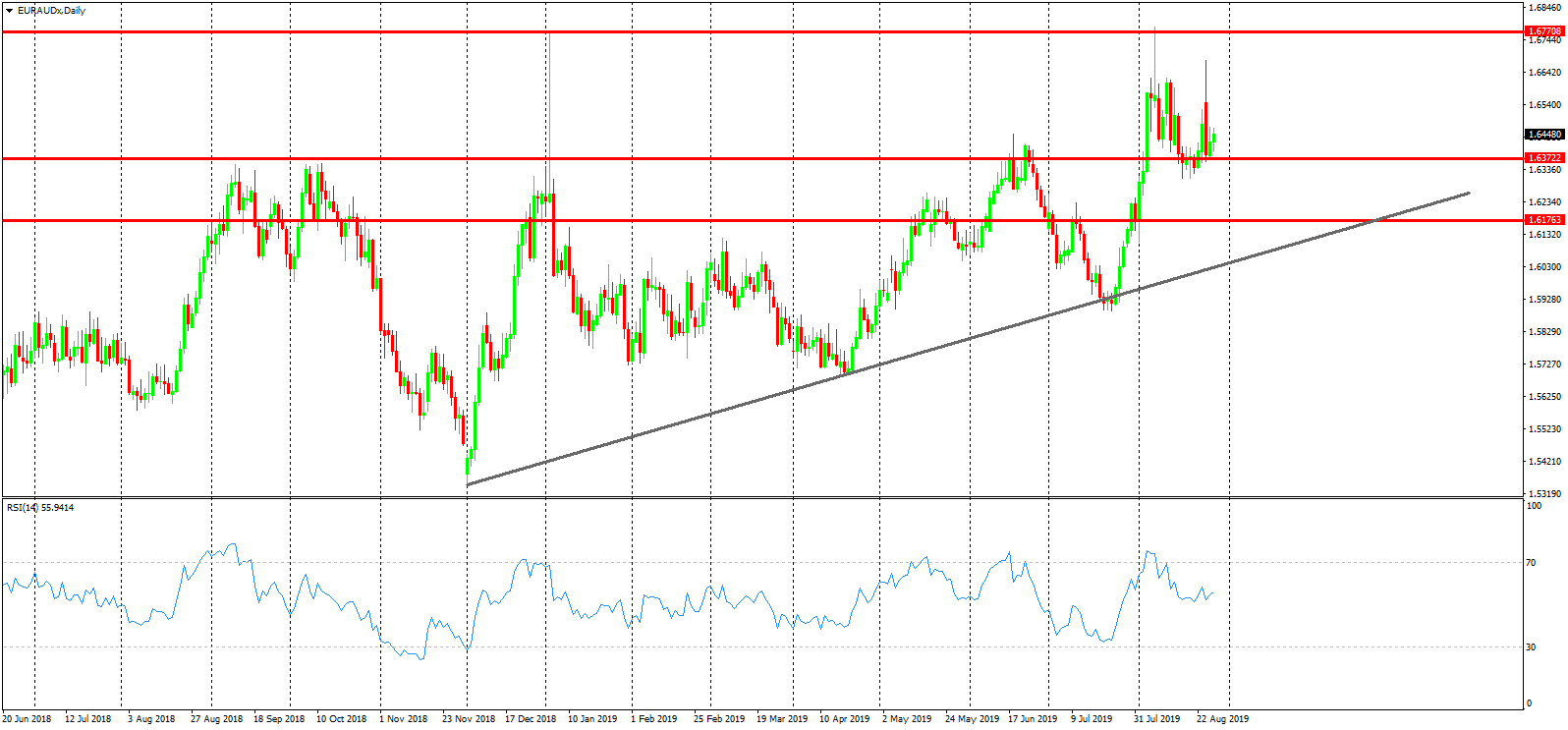Image resolution: width=1568 pixels, height=730 pixels.
Task: Click the 18 Sep 2018 date label
Action: pos(279,718)
